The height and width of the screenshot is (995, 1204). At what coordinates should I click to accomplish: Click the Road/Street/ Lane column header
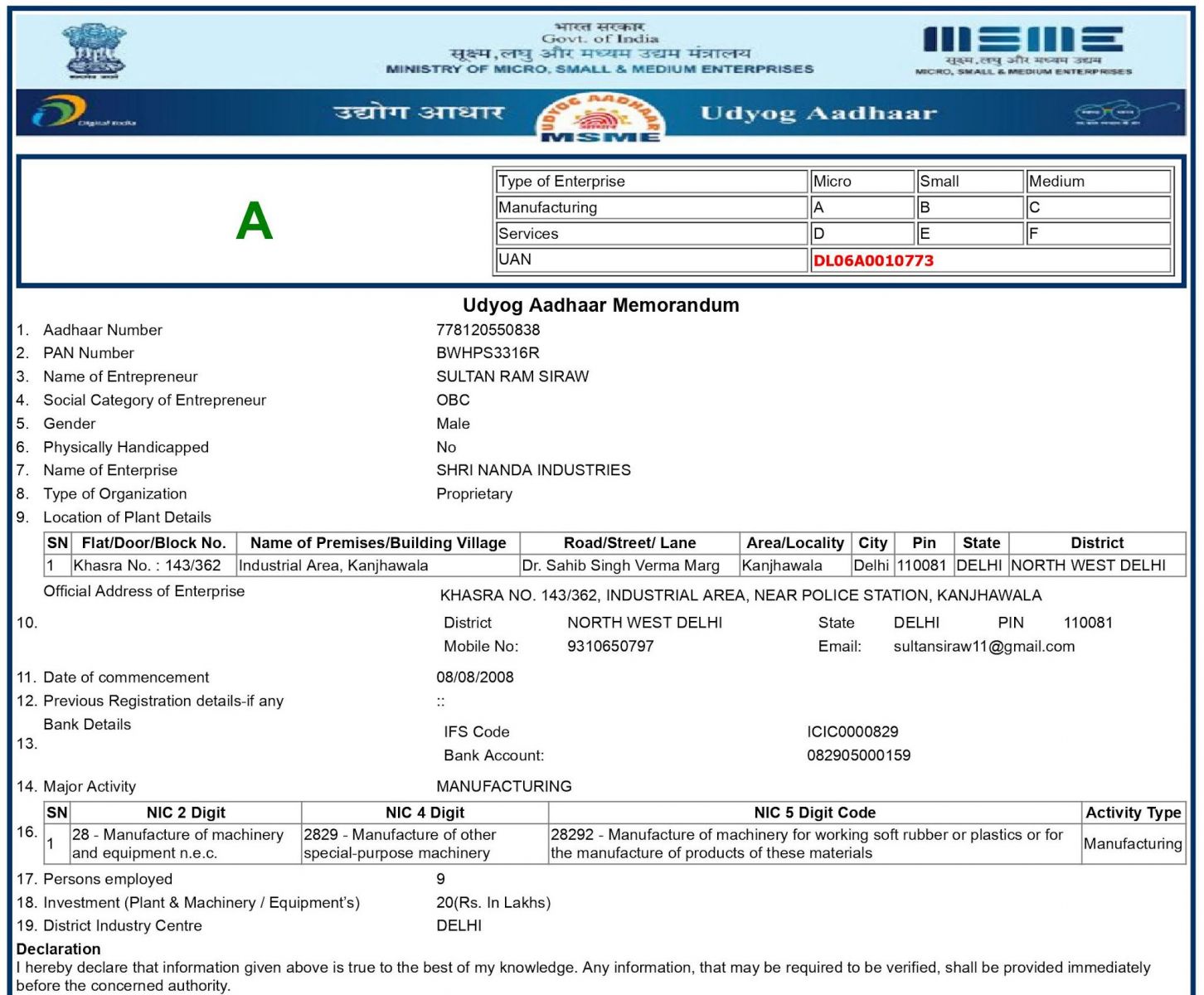[x=629, y=543]
